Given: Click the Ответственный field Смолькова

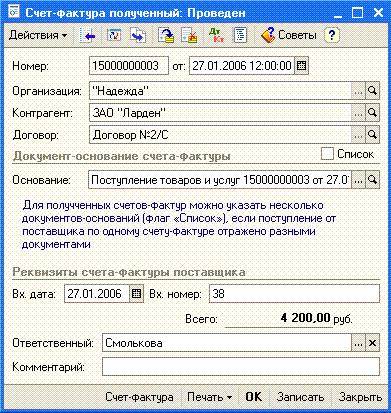Looking at the screenshot, I should pyautogui.click(x=227, y=343).
